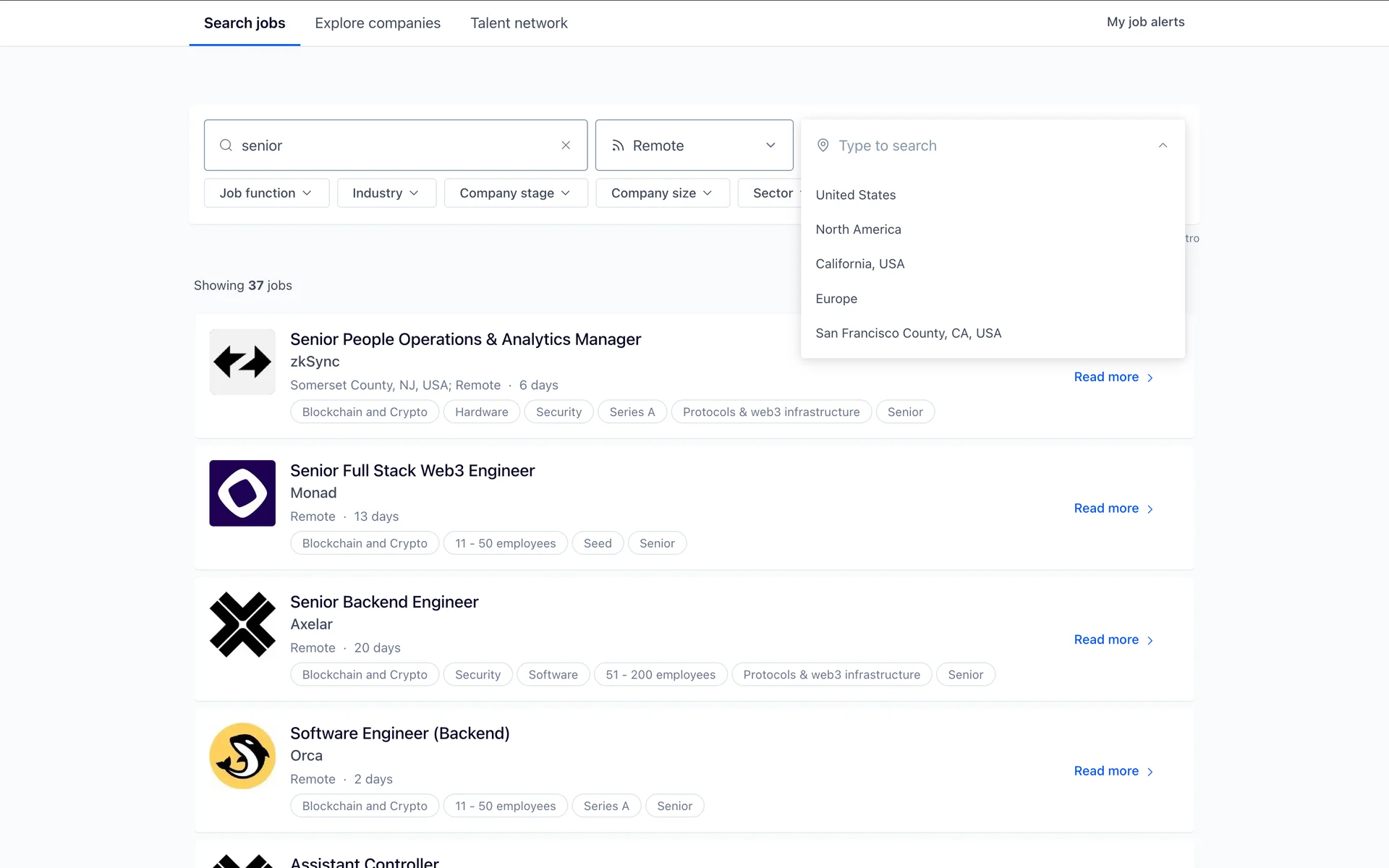
Task: Collapse location dropdown using chevron-up icon
Action: point(1163,145)
